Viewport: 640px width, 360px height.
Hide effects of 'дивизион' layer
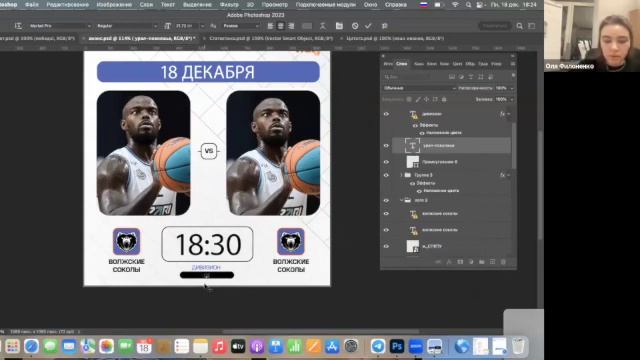(x=416, y=125)
